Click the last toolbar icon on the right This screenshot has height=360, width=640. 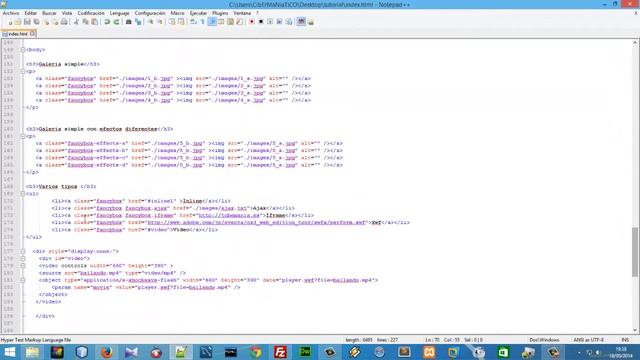(311, 22)
